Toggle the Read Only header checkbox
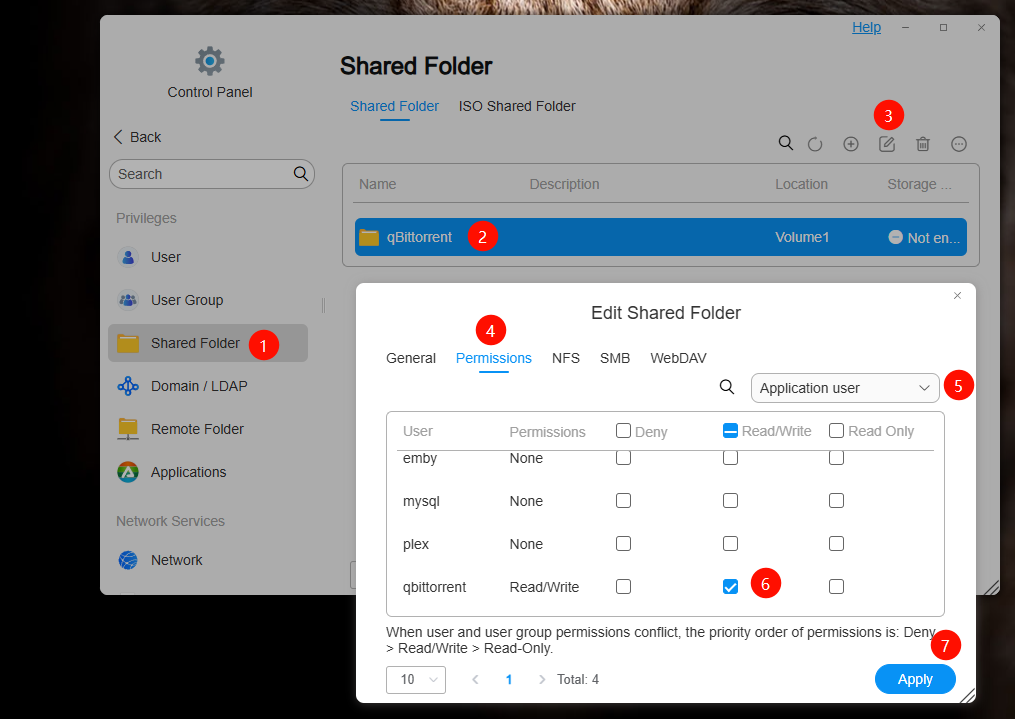 tap(836, 430)
